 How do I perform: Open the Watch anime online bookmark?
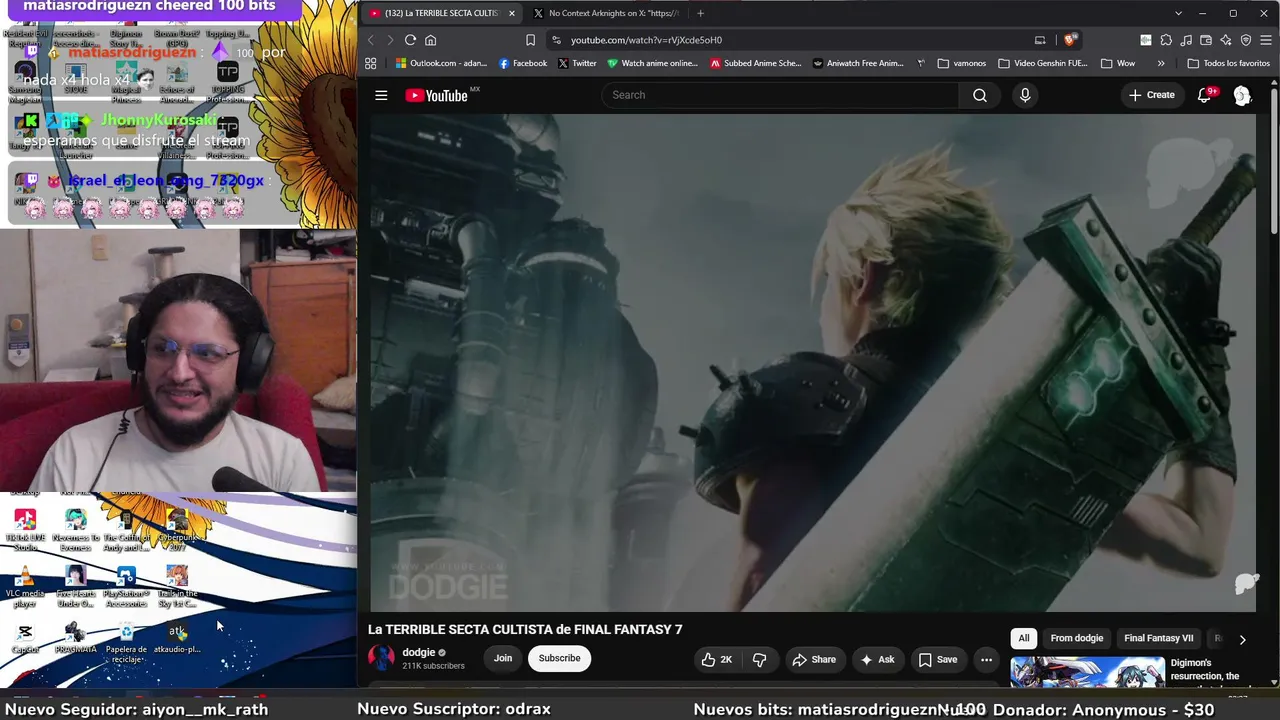(652, 63)
